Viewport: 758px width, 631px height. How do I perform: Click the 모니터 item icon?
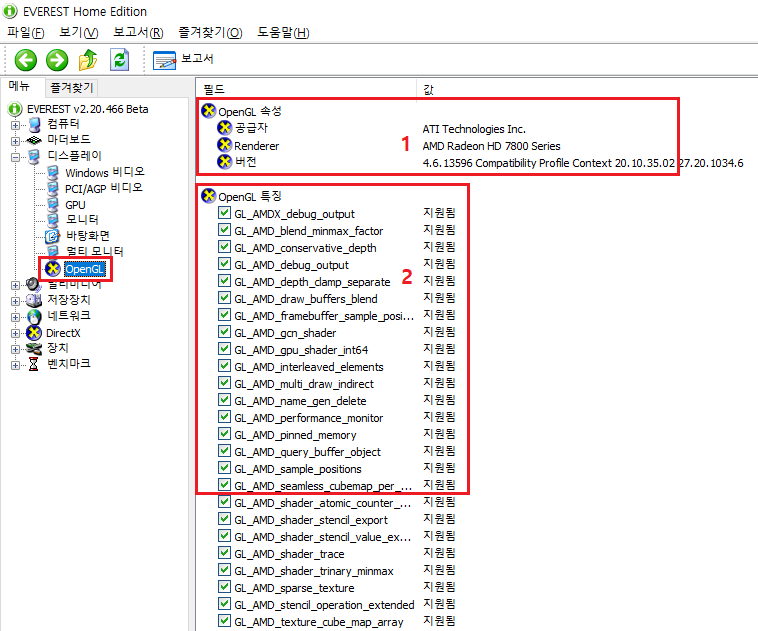coord(53,220)
